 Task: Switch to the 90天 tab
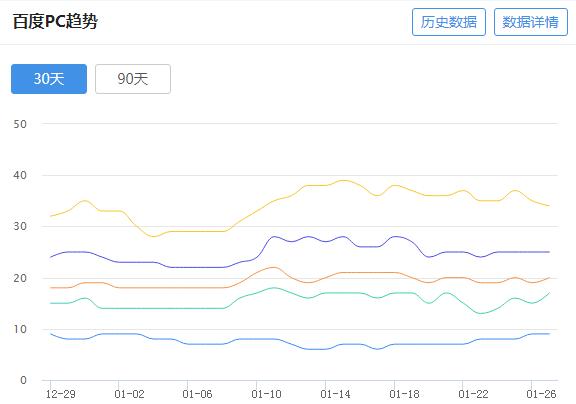[133, 79]
